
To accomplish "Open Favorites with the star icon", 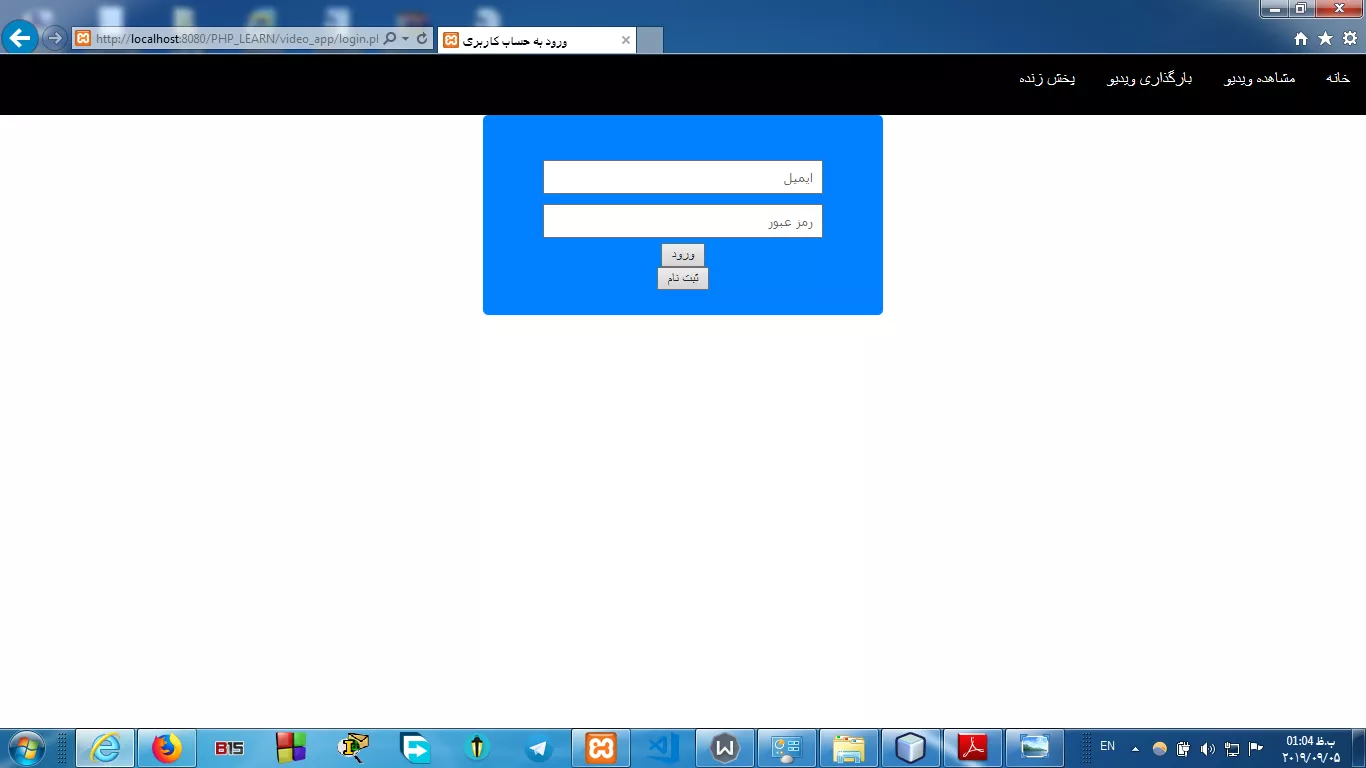I will click(1325, 39).
